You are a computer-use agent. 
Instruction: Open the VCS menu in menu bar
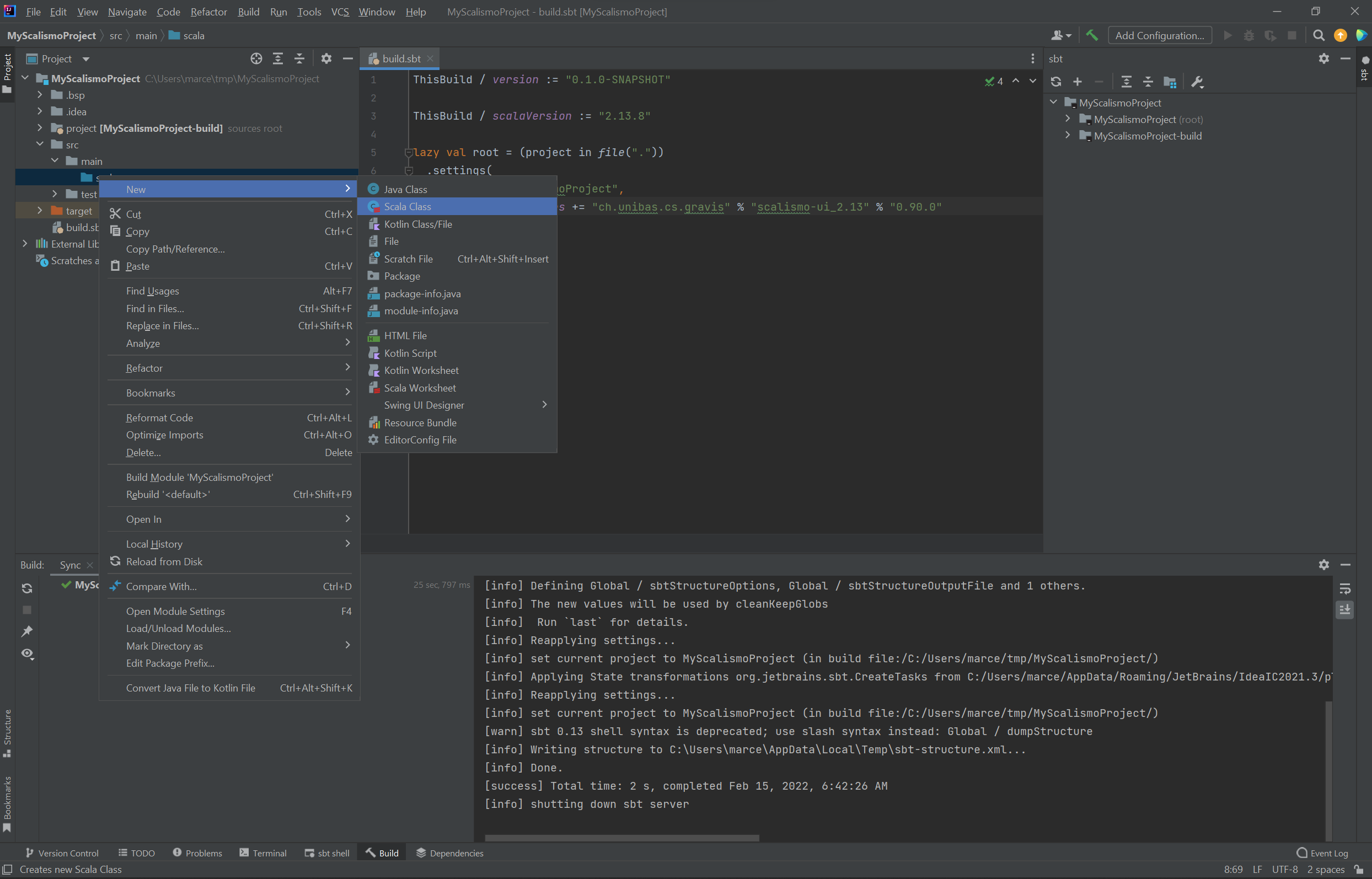[x=340, y=12]
